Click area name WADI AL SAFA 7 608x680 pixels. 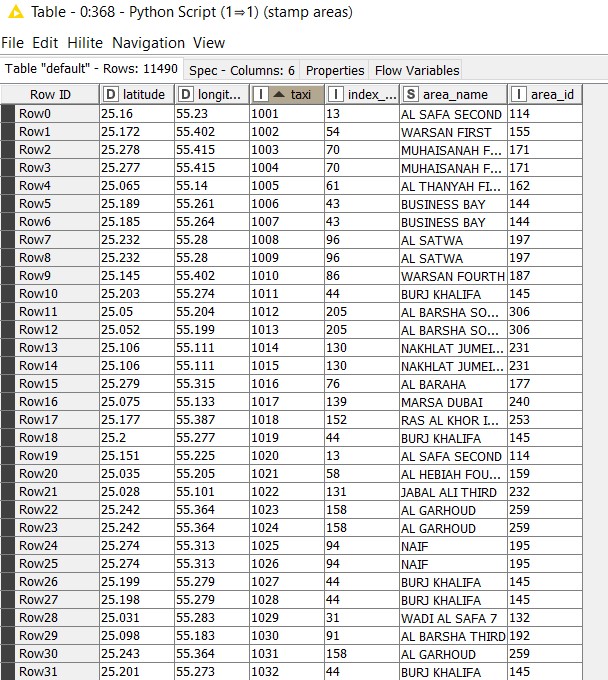coord(453,618)
